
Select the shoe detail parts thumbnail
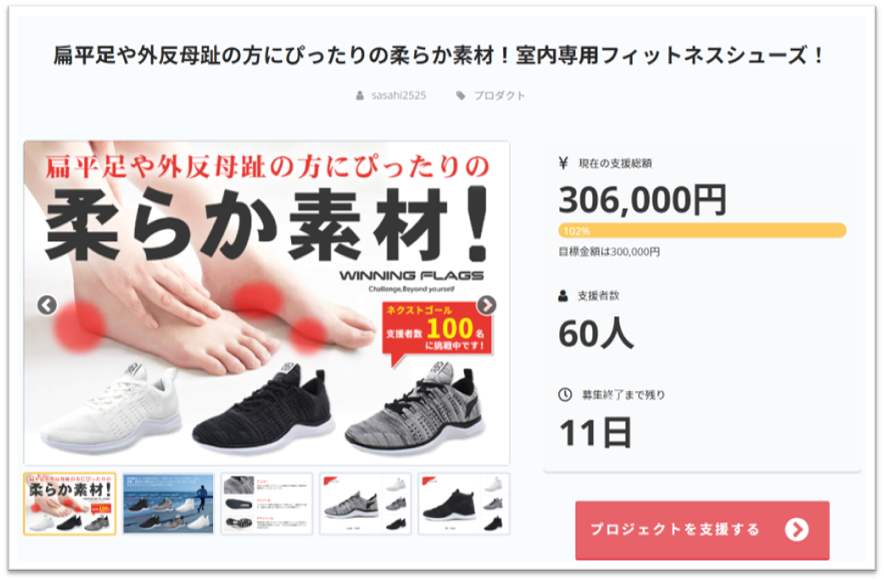click(x=267, y=504)
